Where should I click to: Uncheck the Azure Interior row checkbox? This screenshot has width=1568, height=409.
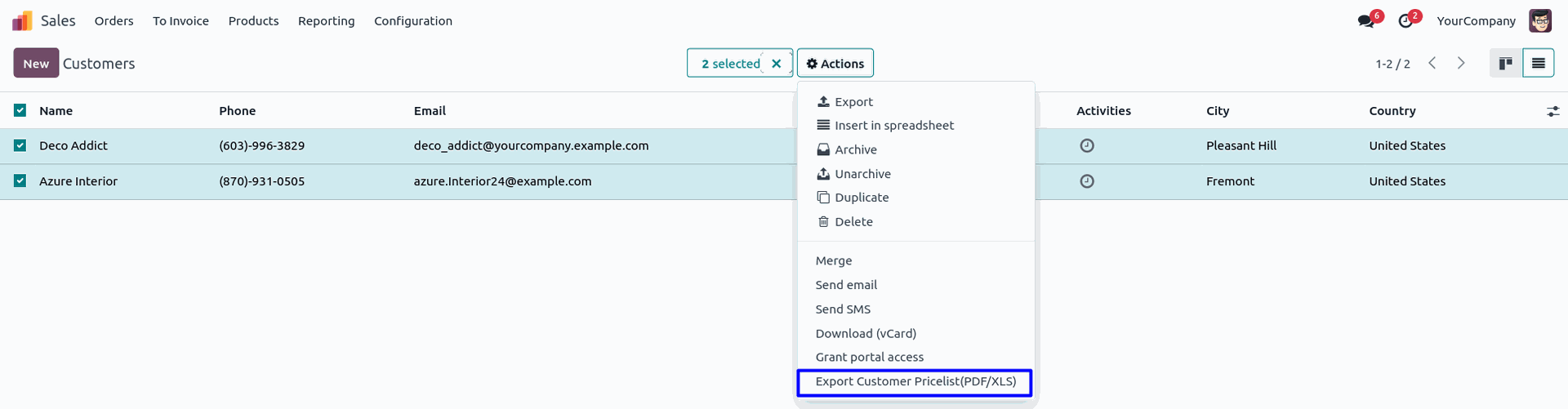point(20,181)
